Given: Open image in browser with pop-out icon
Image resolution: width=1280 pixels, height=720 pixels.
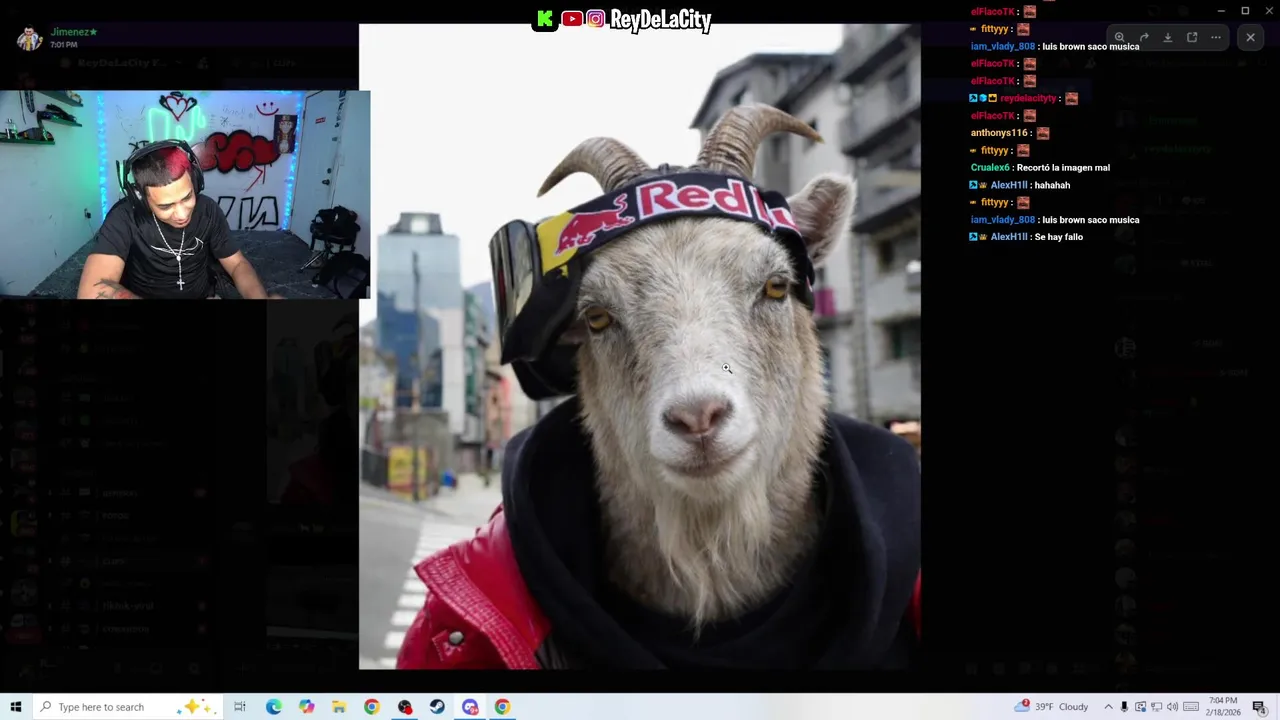Looking at the screenshot, I should point(1192,37).
